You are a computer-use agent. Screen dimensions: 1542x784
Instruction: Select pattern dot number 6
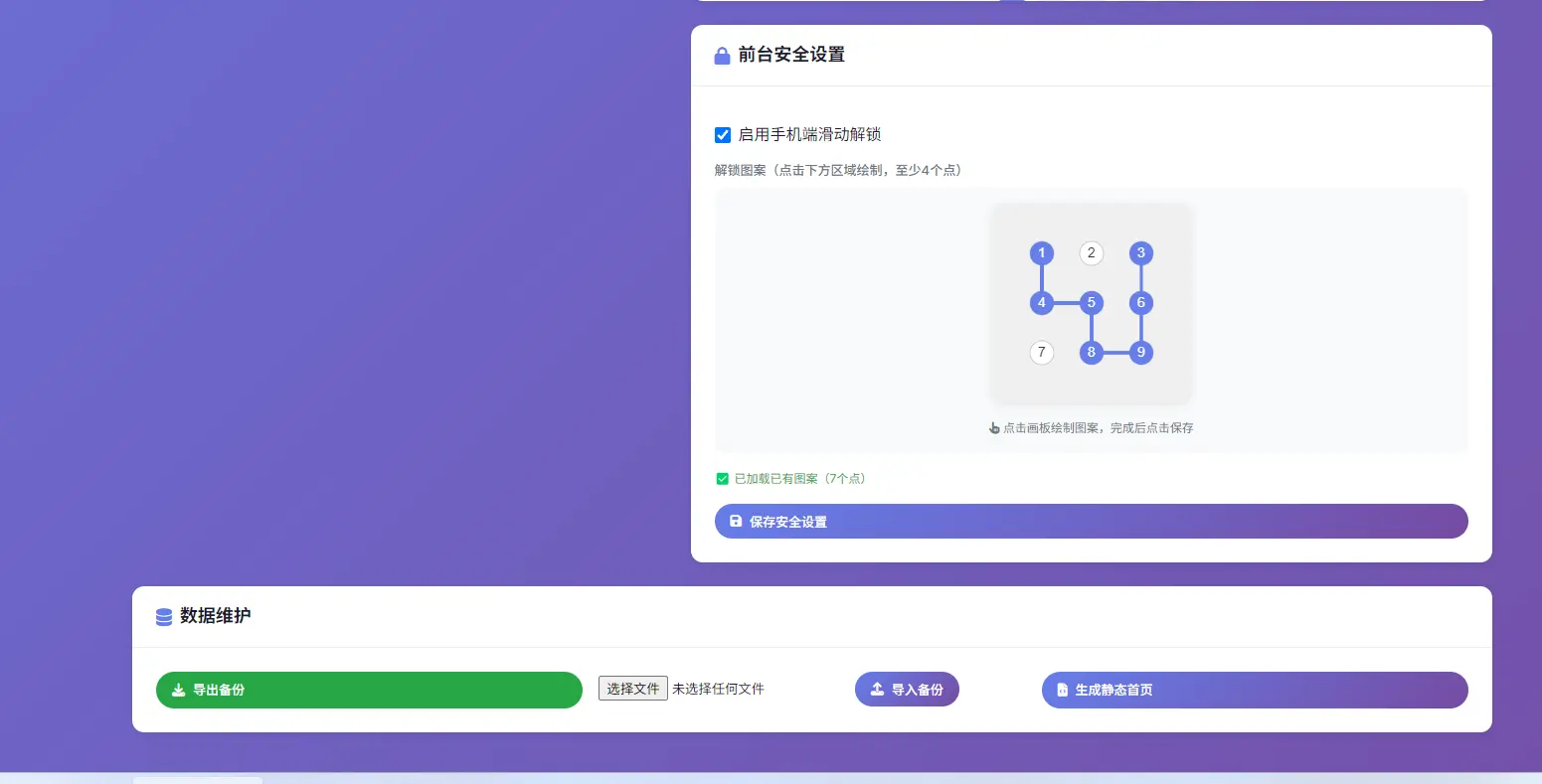(x=1141, y=303)
